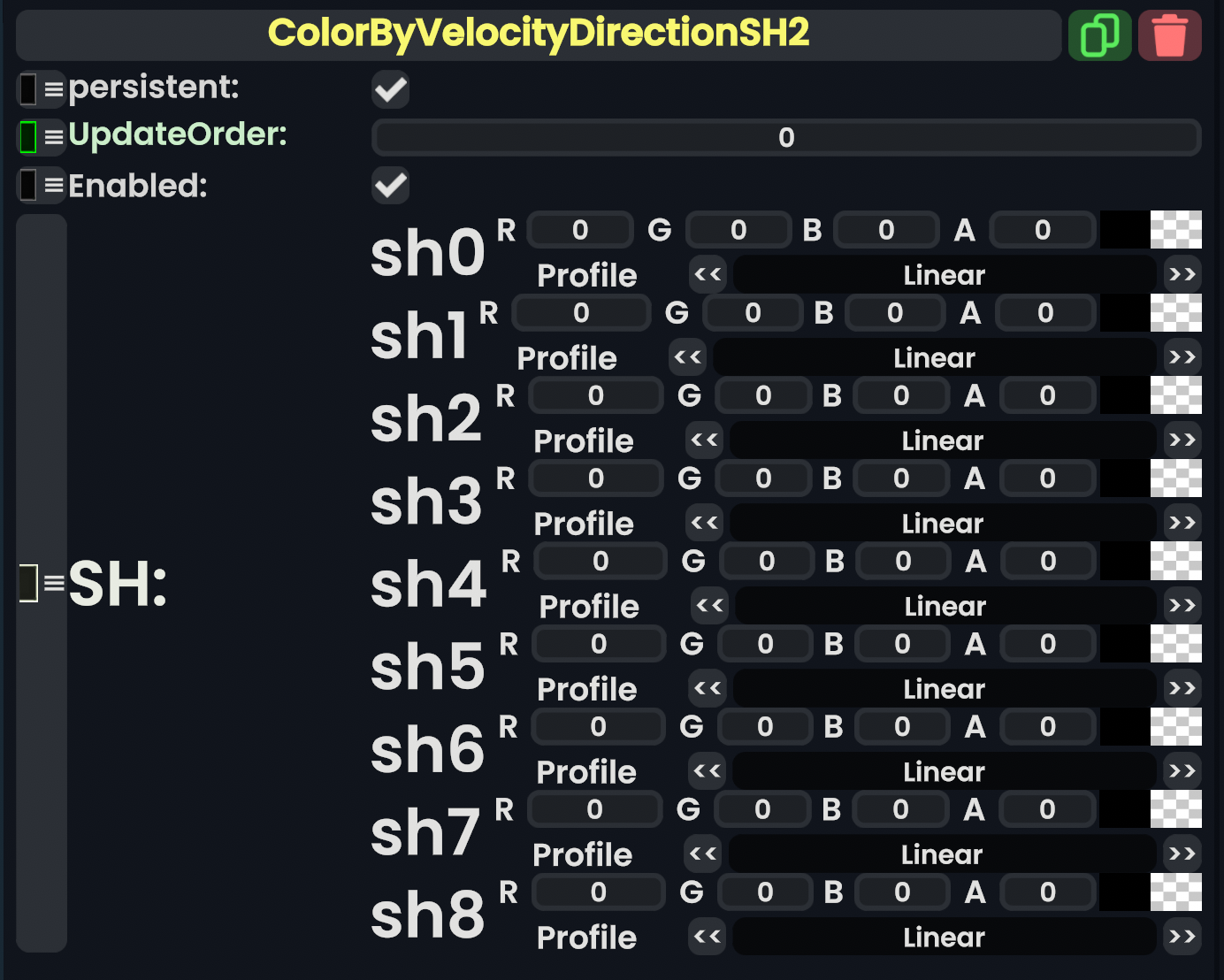Screen dimensions: 1224x980
Task: Open the sh5 Linear profile selector
Action: click(x=944, y=688)
